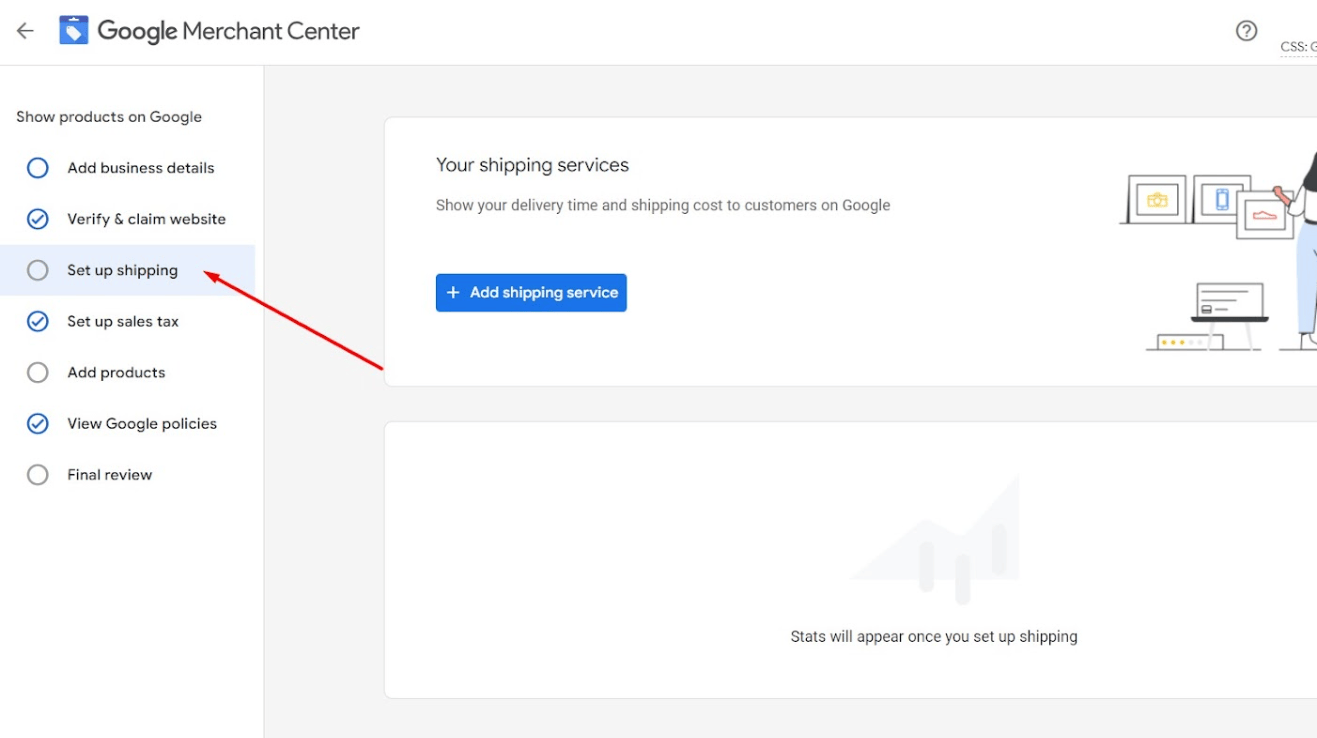Open the help question mark icon

click(x=1246, y=31)
